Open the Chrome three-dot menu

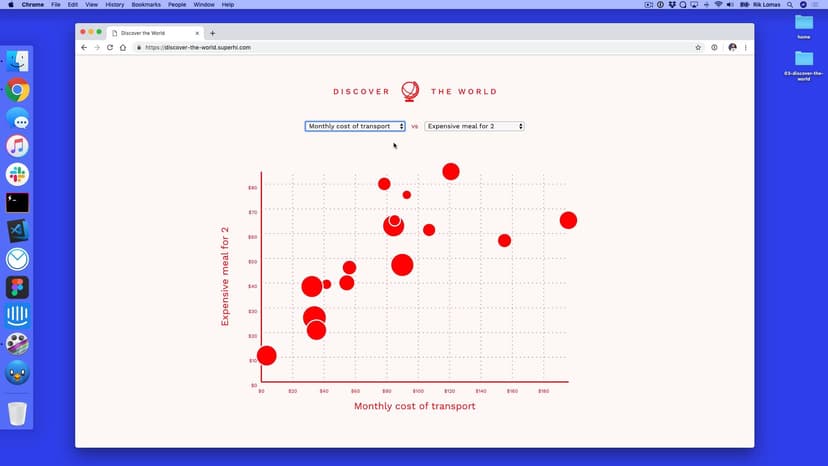[745, 47]
